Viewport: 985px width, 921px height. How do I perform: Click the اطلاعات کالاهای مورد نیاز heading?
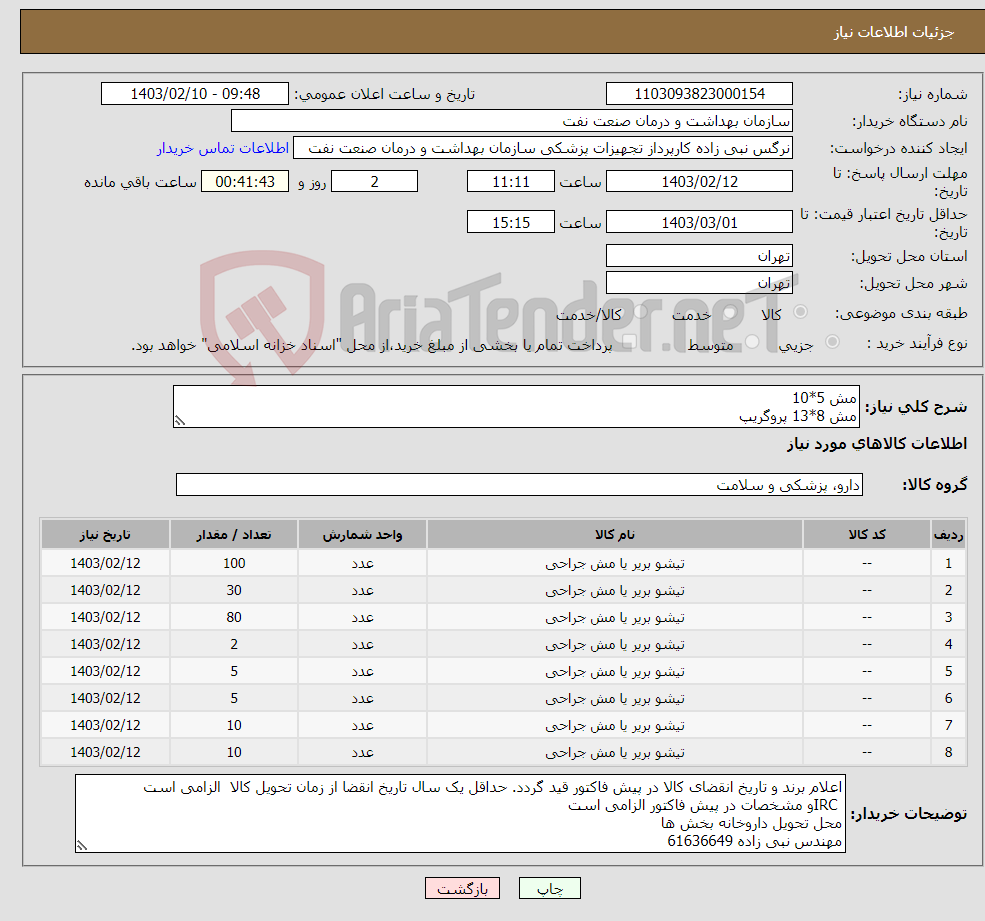point(877,444)
